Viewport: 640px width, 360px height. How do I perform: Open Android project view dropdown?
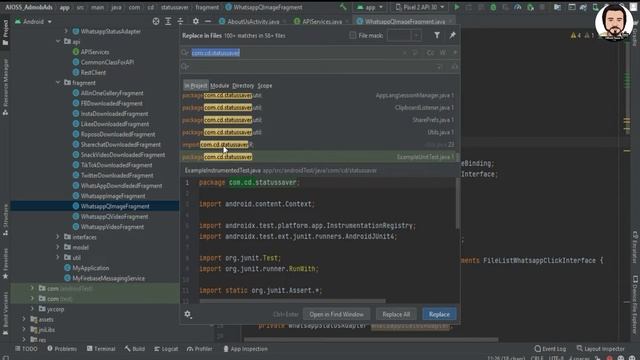click(x=33, y=21)
